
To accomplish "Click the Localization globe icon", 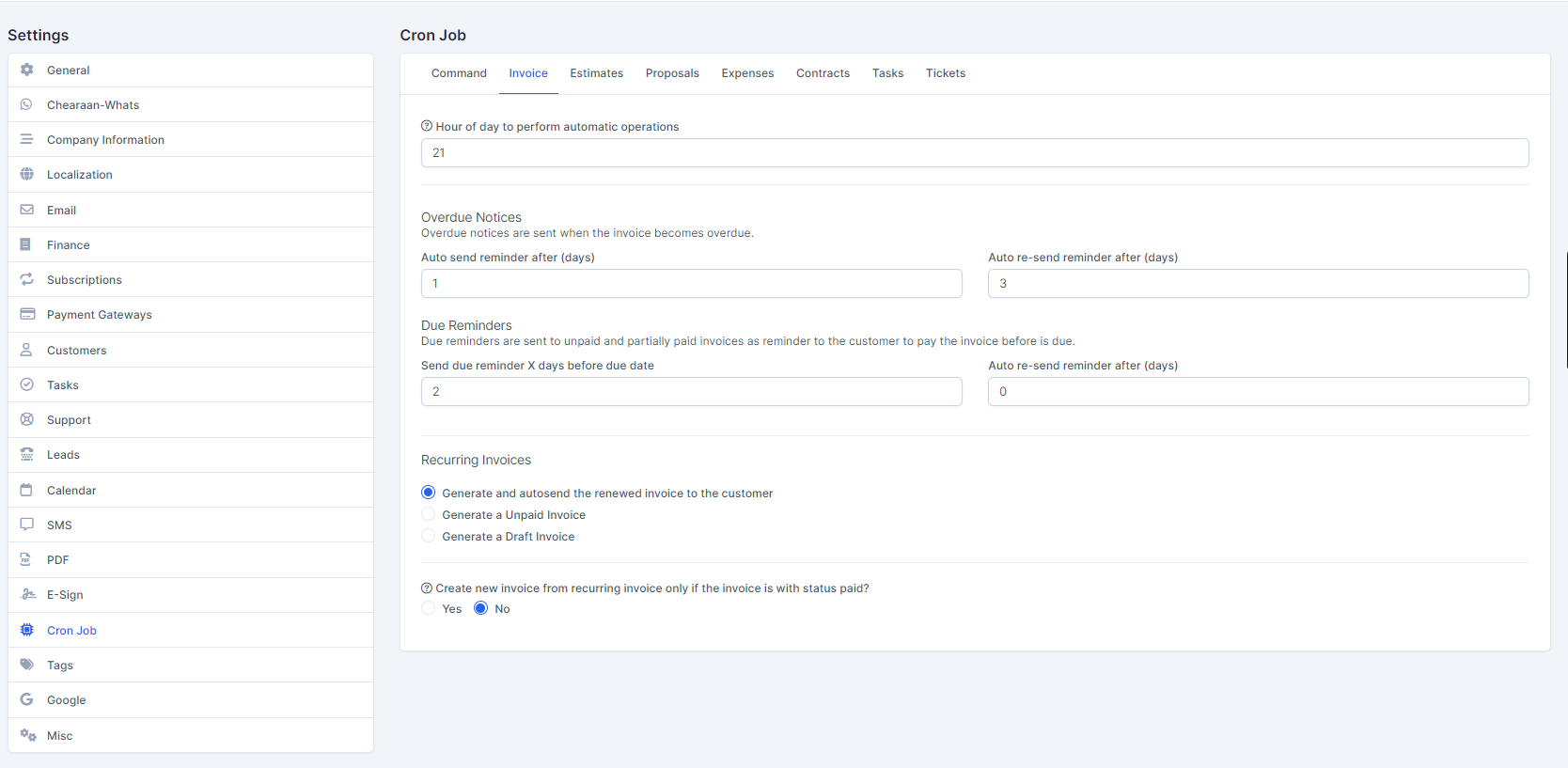I will pos(26,174).
